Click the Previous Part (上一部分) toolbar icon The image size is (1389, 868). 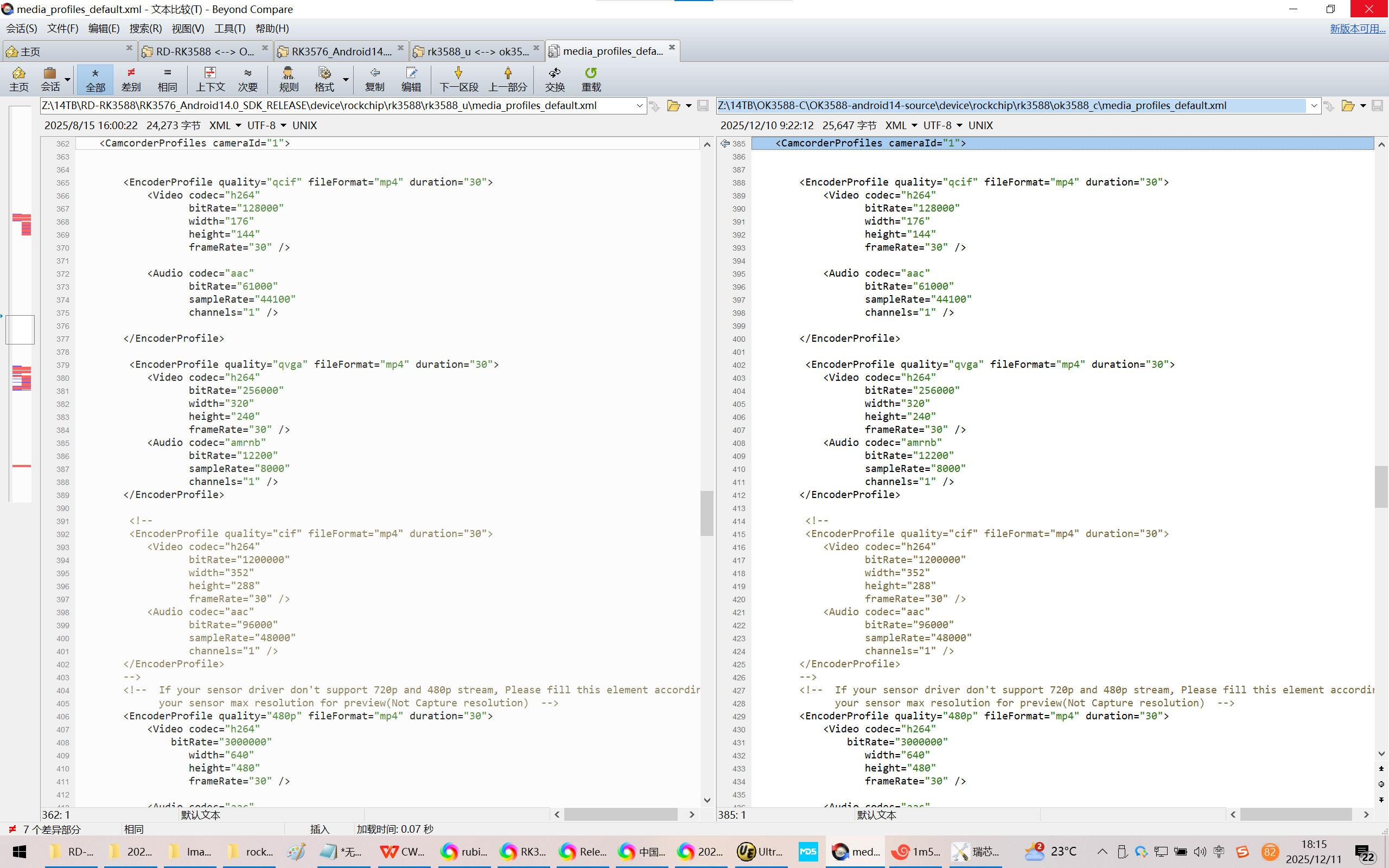(x=507, y=73)
